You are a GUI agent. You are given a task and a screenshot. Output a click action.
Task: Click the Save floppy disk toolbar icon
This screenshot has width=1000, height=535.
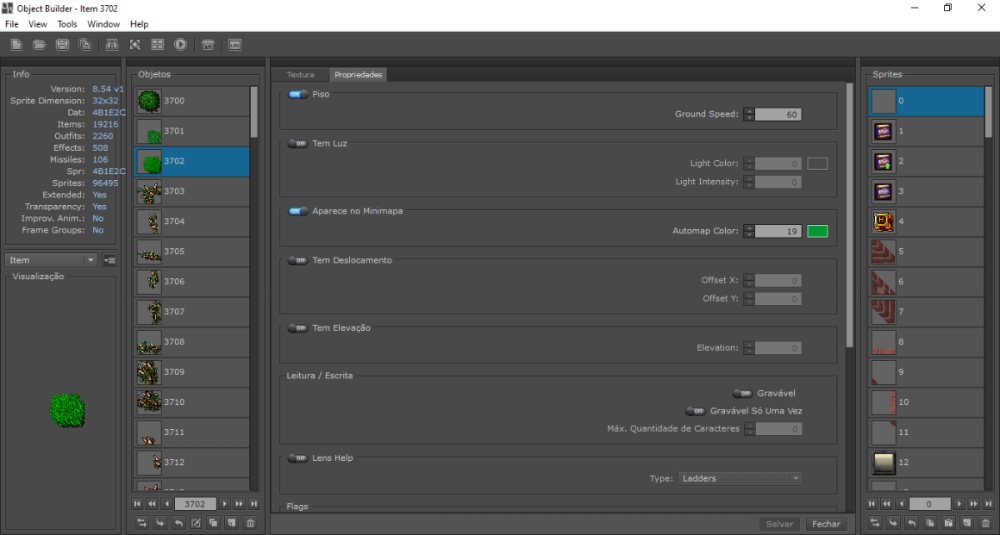pyautogui.click(x=62, y=45)
